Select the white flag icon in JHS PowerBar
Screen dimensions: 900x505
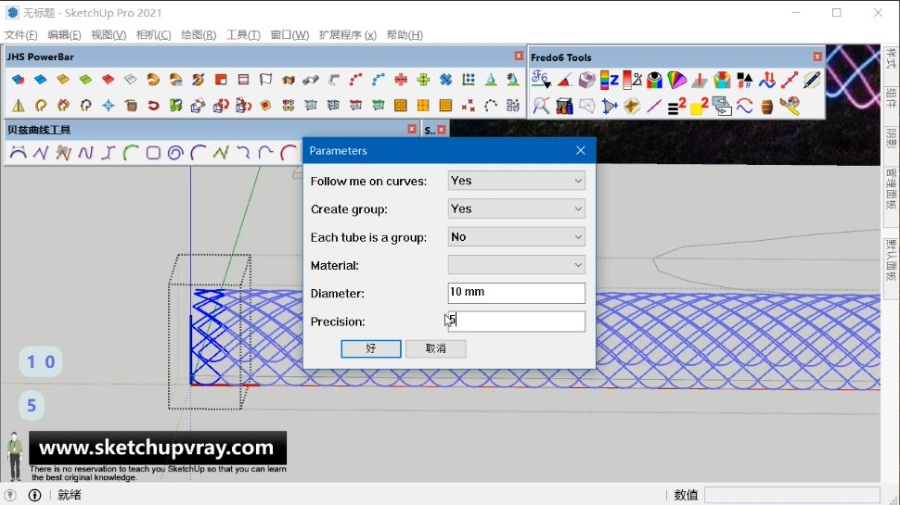[x=266, y=79]
